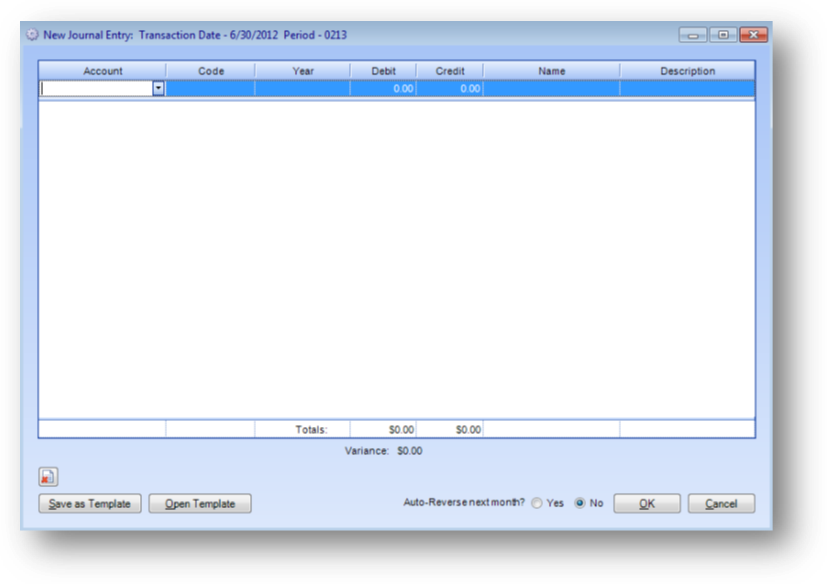Screen dimensions: 827x584
Task: Click inside the Account input field
Action: click(97, 89)
